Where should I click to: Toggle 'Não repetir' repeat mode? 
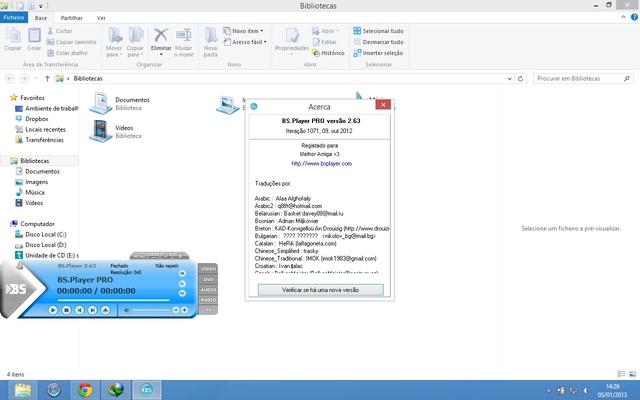pyautogui.click(x=167, y=266)
